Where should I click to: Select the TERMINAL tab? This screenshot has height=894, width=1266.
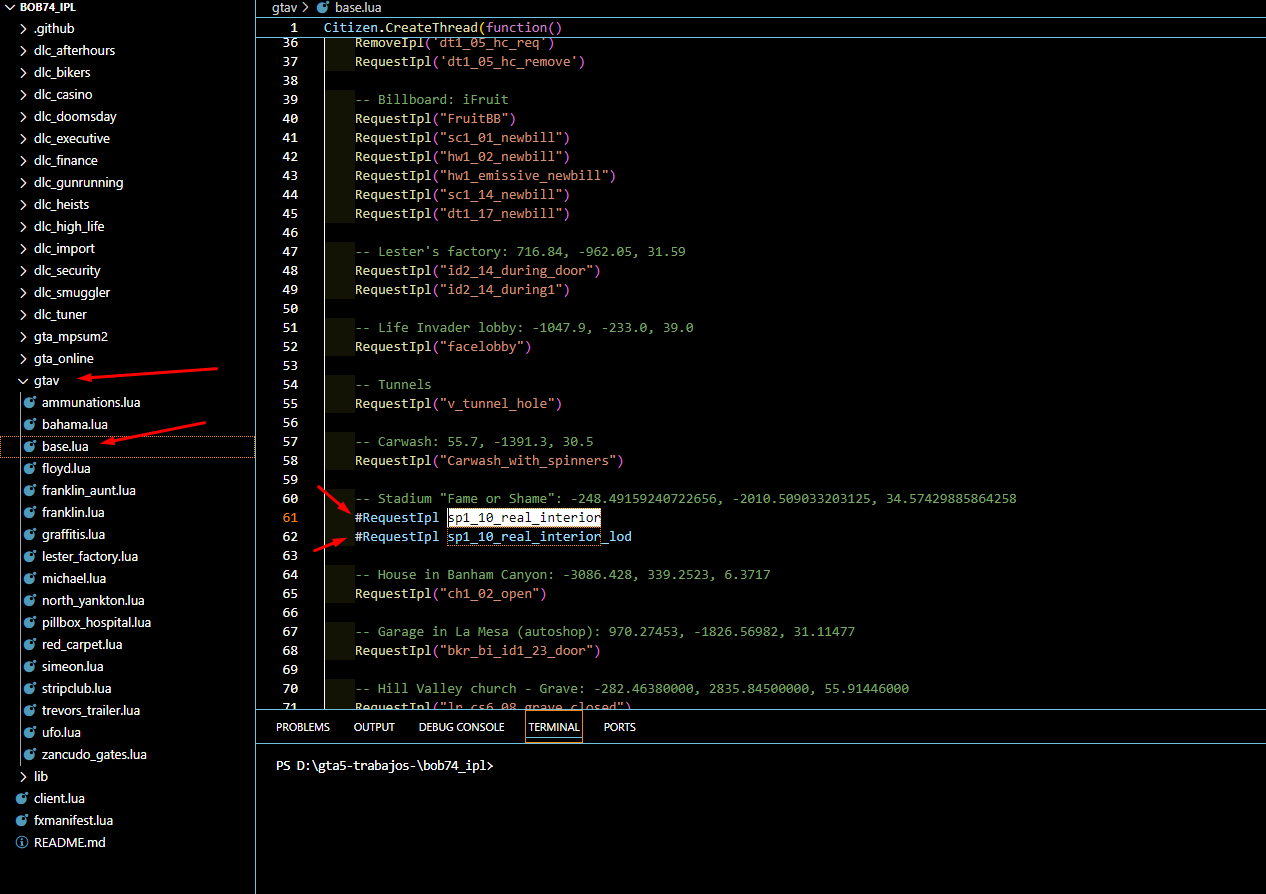tap(554, 727)
